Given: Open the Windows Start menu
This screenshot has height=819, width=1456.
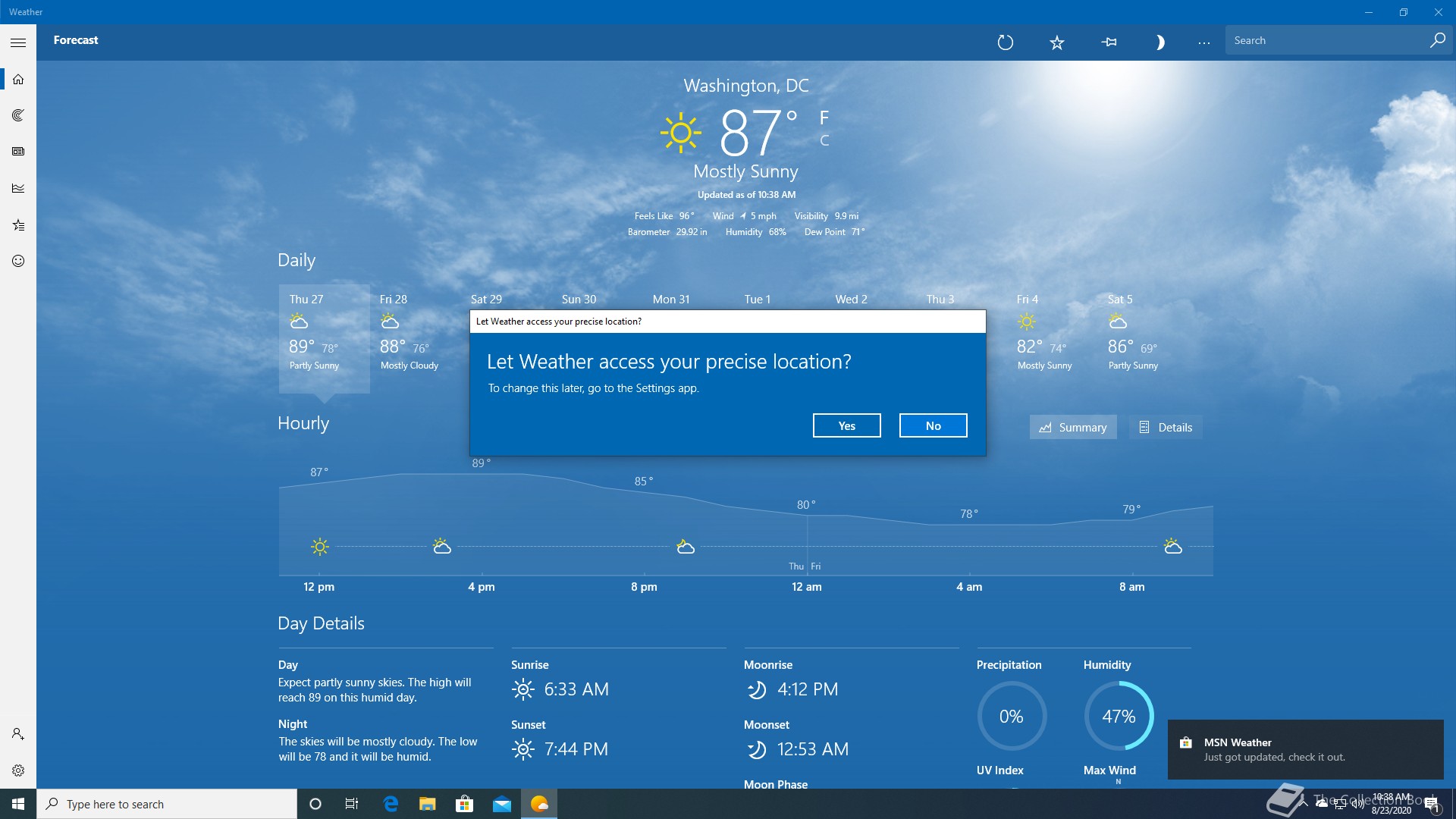Looking at the screenshot, I should [18, 804].
